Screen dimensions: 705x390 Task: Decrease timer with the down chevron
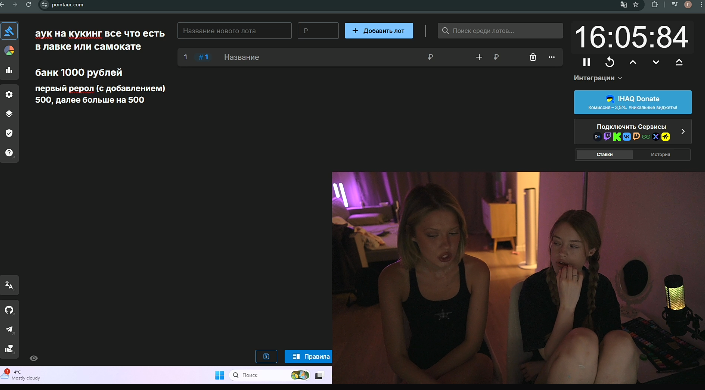pos(656,62)
